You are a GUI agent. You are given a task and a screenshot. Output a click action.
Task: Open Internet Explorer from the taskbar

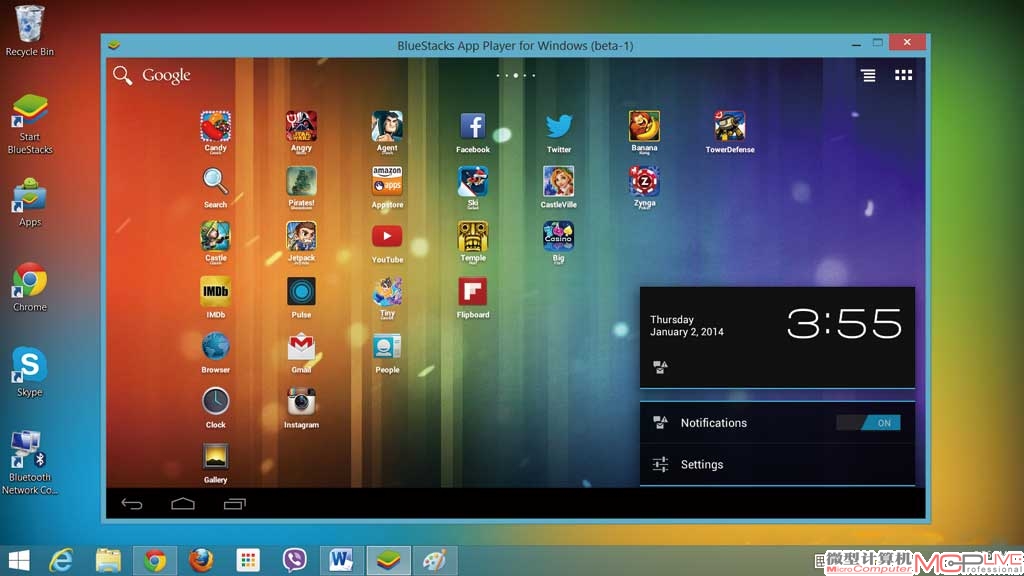point(61,560)
